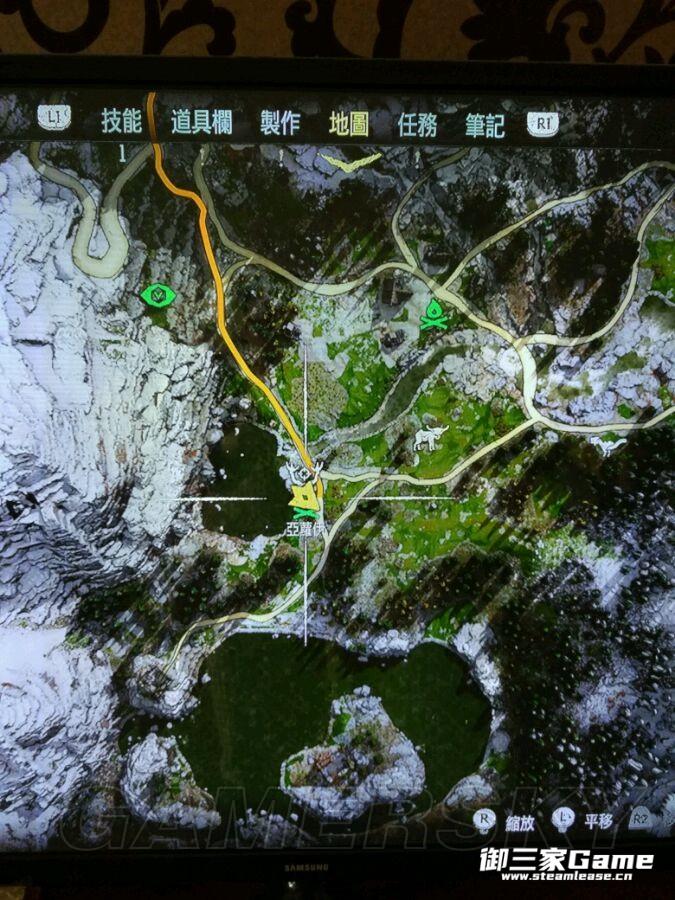Click the 縮放 zoom label

[520, 820]
